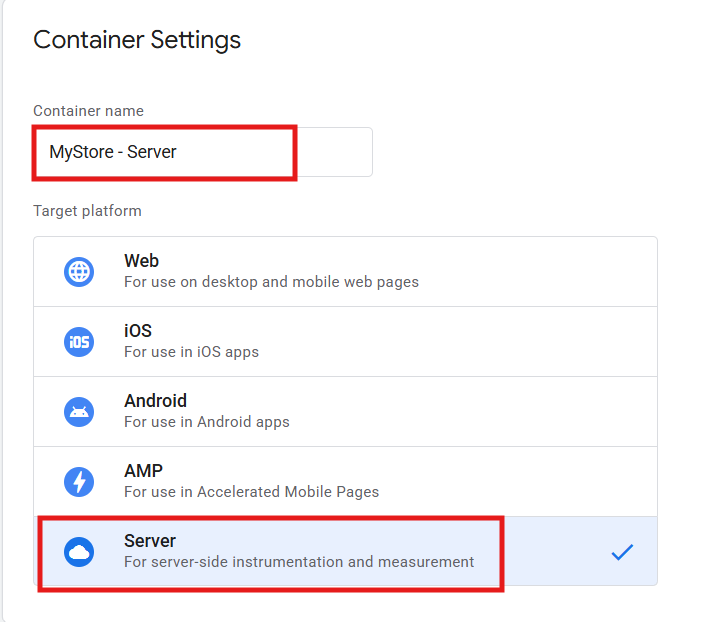Click 'For use in Accelerated Mobile Pages'
The width and height of the screenshot is (707, 622).
tap(252, 492)
